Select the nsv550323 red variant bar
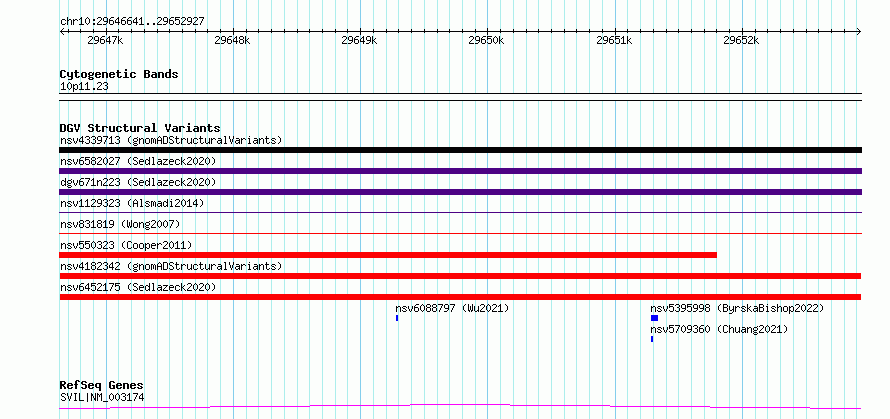 [388, 255]
